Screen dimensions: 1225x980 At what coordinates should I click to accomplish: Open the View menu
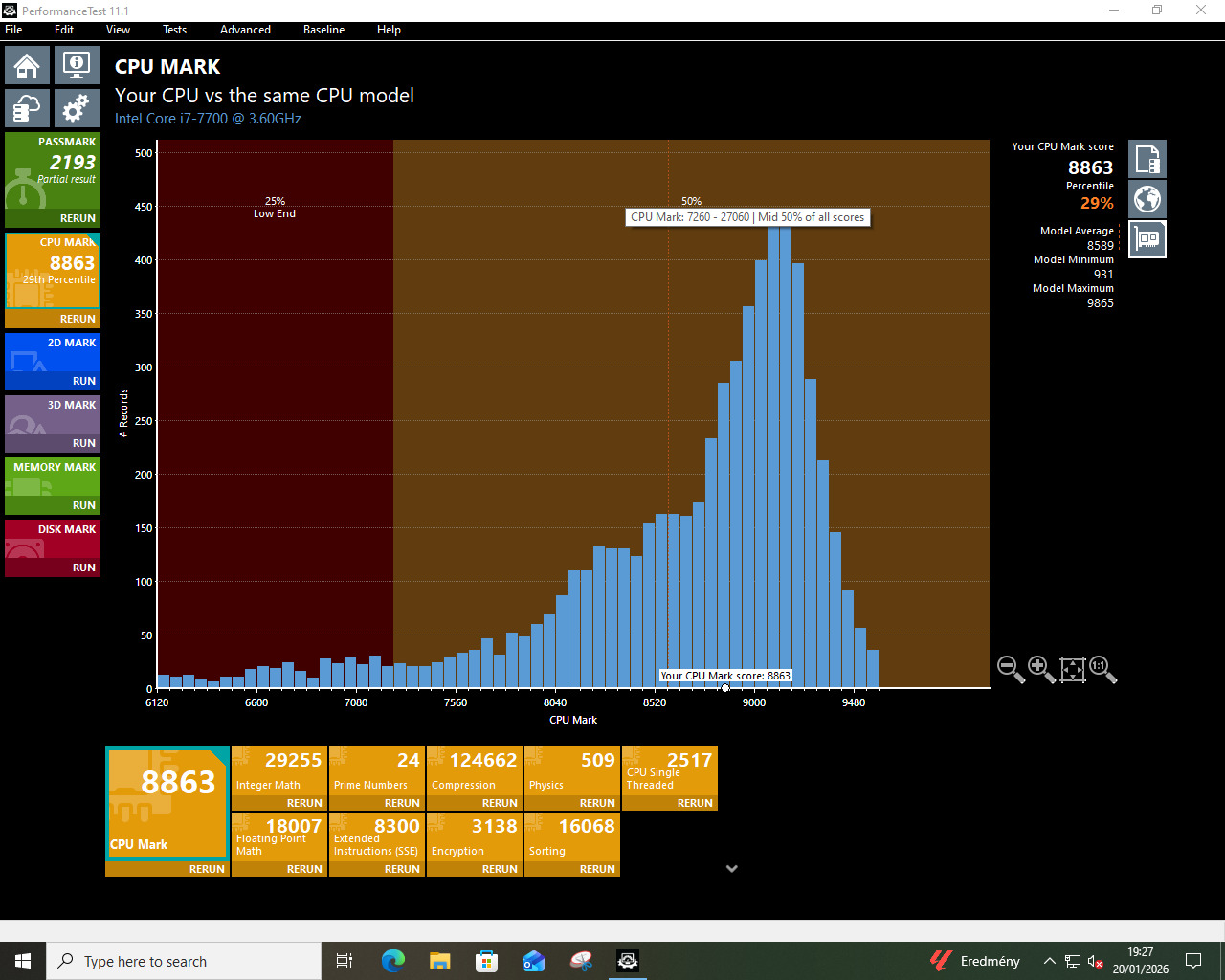118,30
